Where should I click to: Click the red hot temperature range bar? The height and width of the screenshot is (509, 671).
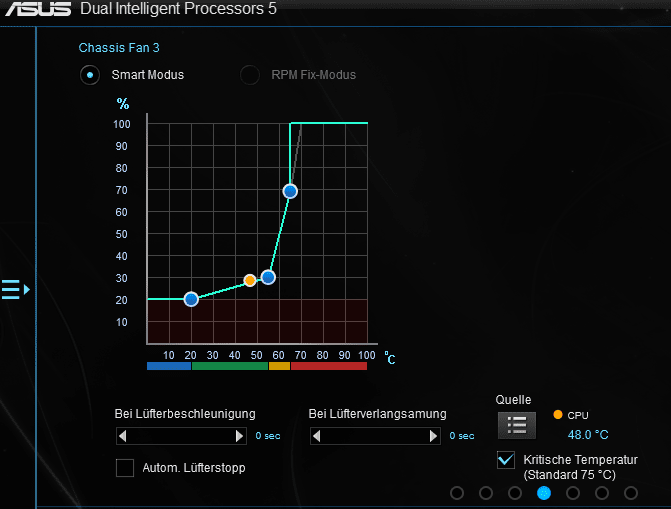pos(329,366)
